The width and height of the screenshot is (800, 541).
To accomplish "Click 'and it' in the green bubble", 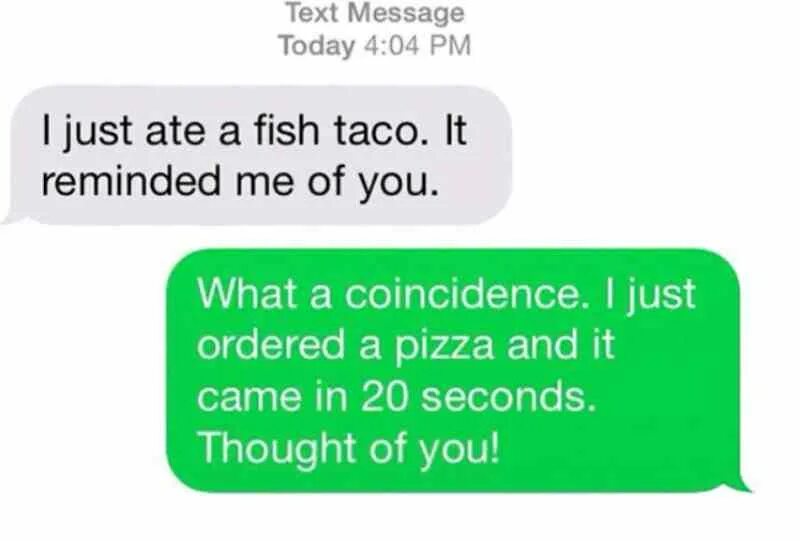I will tap(561, 345).
